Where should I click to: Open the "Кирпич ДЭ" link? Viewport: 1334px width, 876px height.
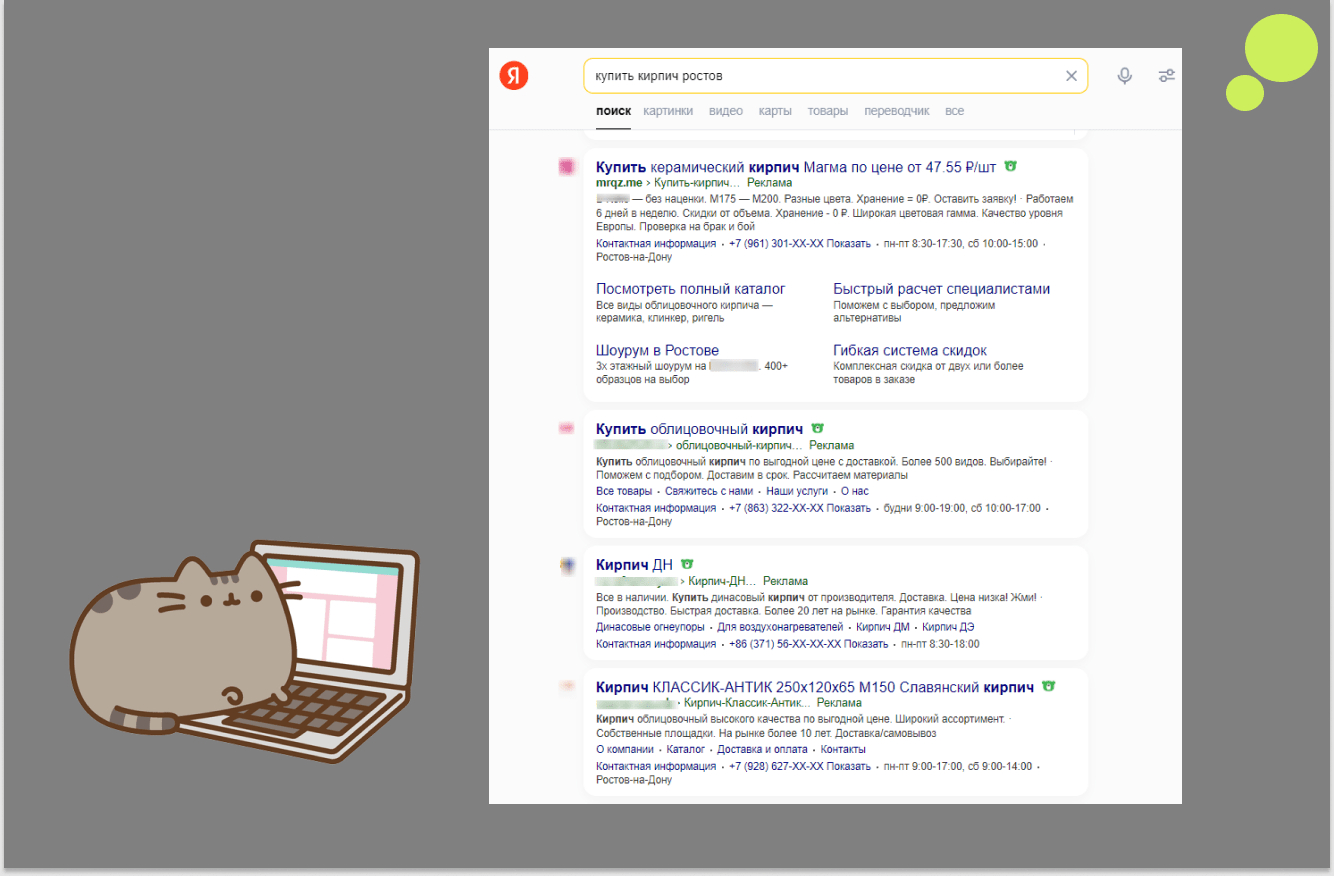(948, 627)
